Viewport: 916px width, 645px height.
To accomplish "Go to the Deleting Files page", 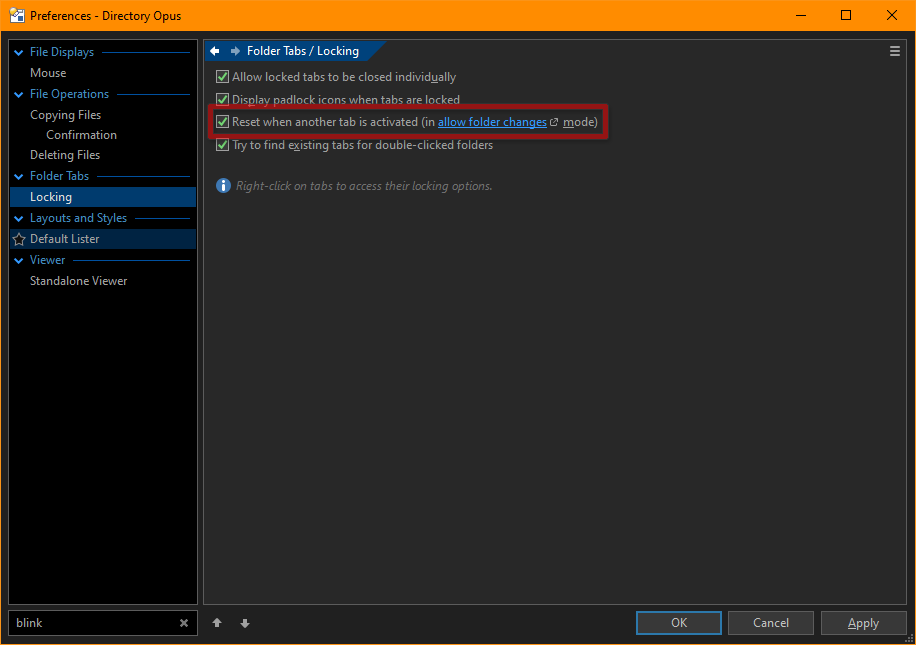I will point(65,155).
